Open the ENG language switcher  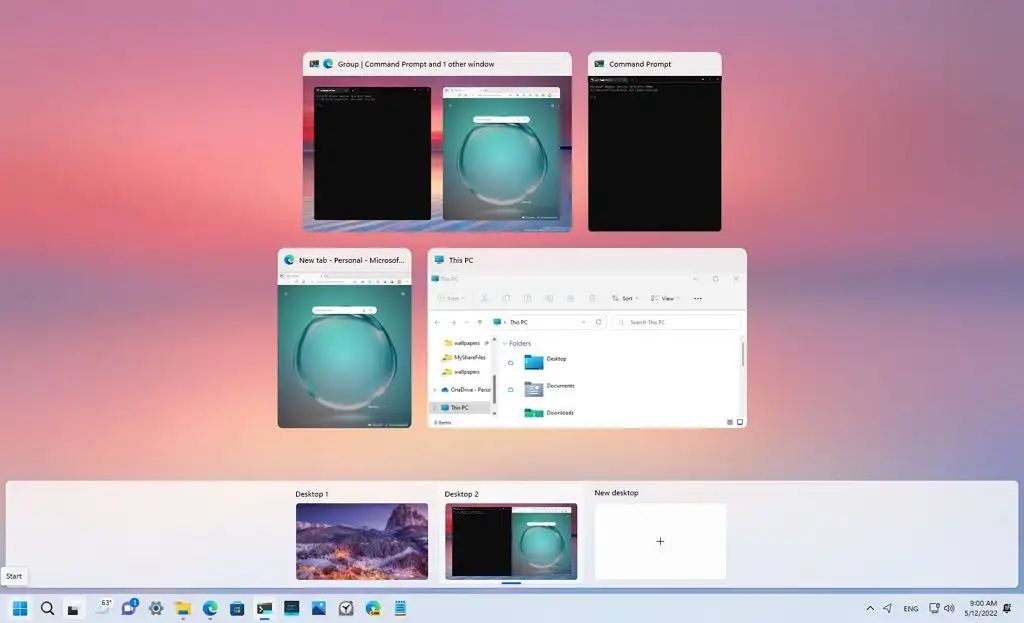910,609
